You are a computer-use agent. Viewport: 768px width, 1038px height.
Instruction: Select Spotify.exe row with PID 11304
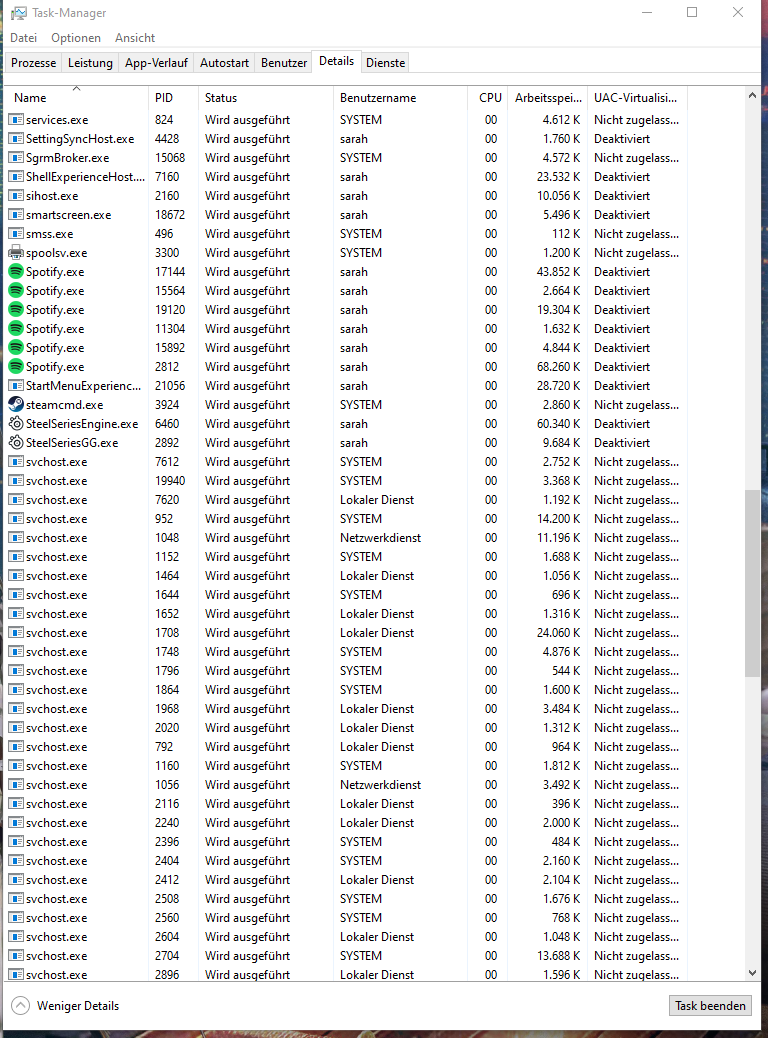346,329
